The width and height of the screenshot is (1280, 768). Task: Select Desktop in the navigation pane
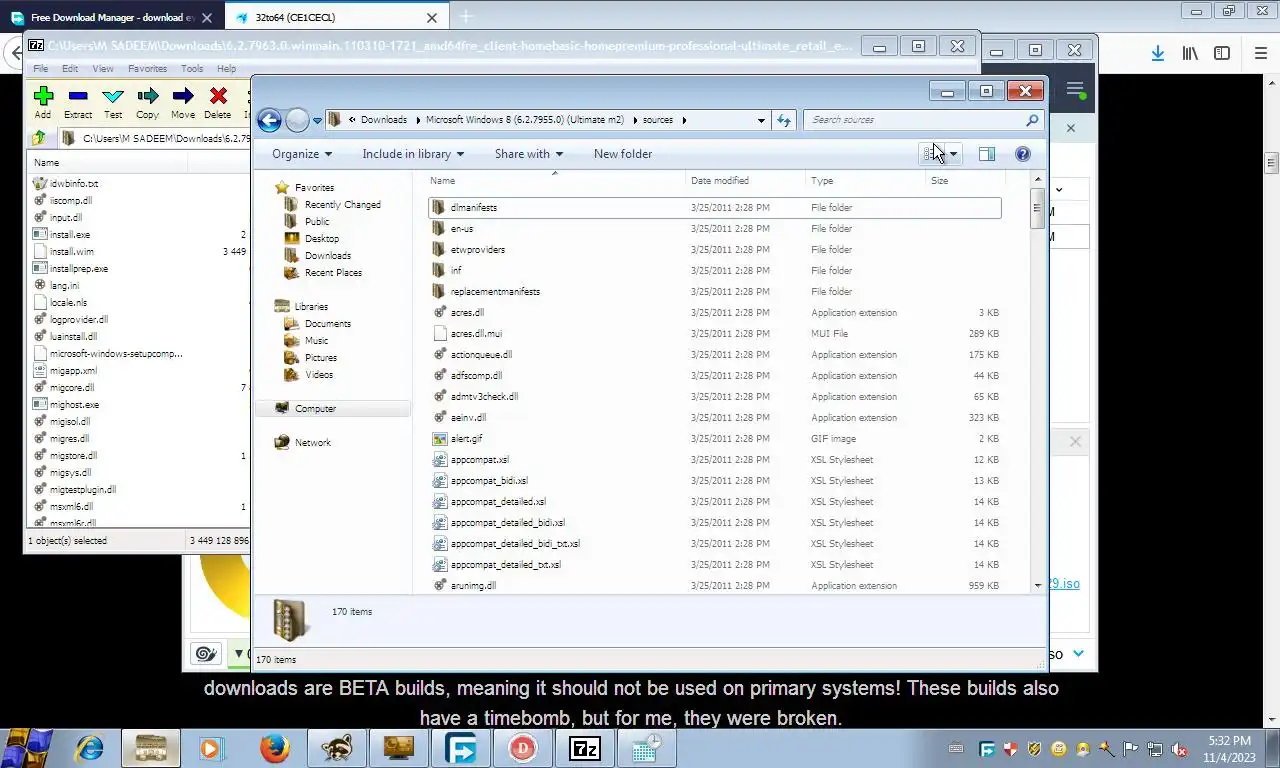tap(322, 239)
